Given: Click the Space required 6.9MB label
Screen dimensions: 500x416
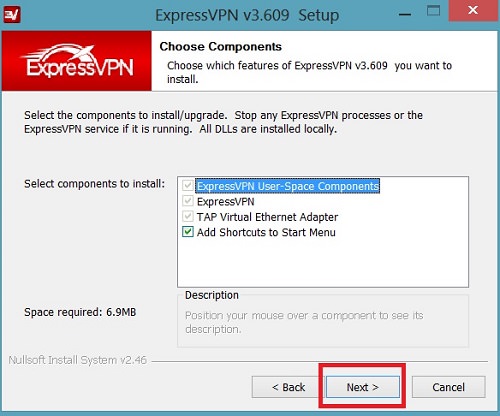Looking at the screenshot, I should (x=80, y=312).
